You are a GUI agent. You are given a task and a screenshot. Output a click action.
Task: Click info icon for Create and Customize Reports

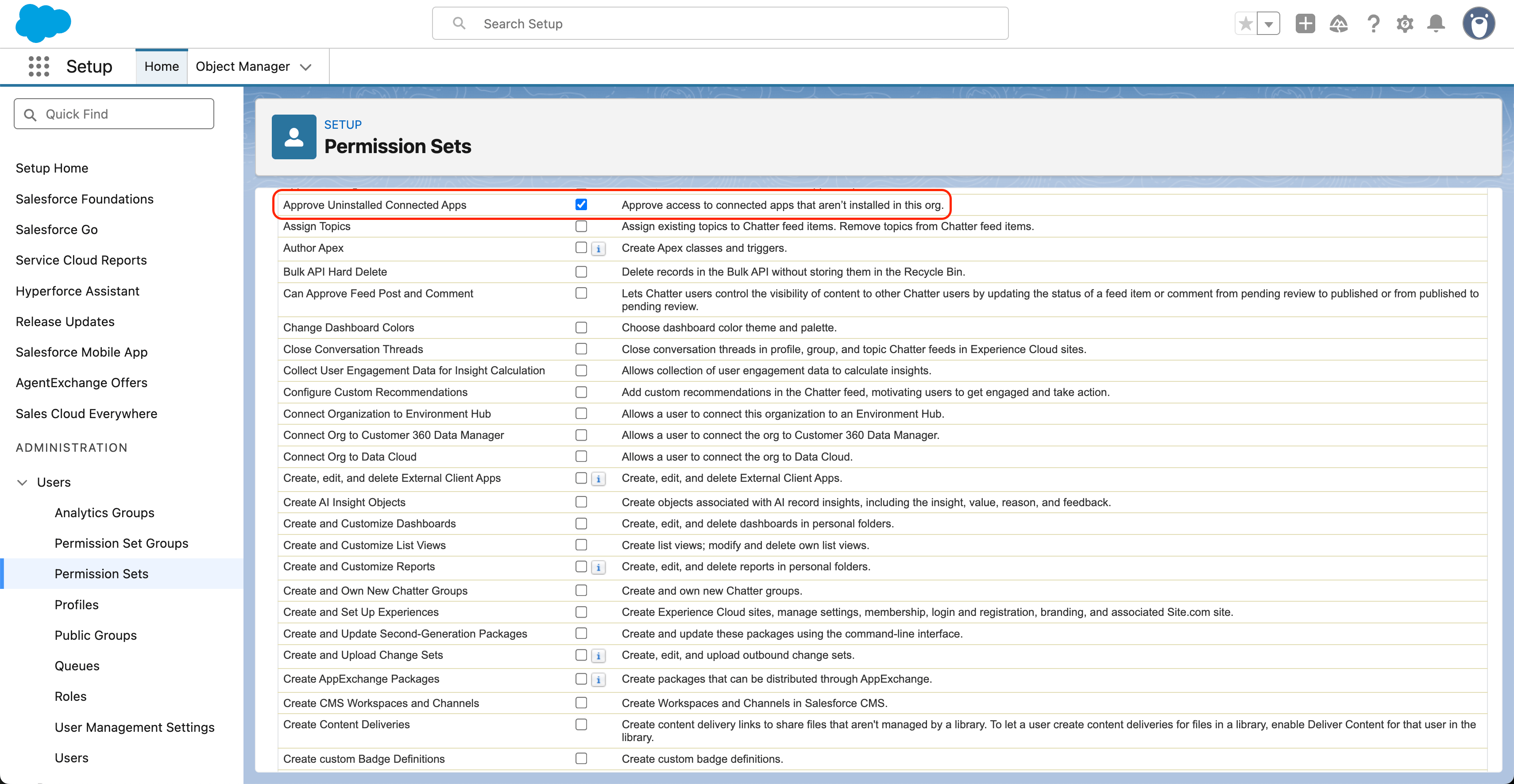599,567
